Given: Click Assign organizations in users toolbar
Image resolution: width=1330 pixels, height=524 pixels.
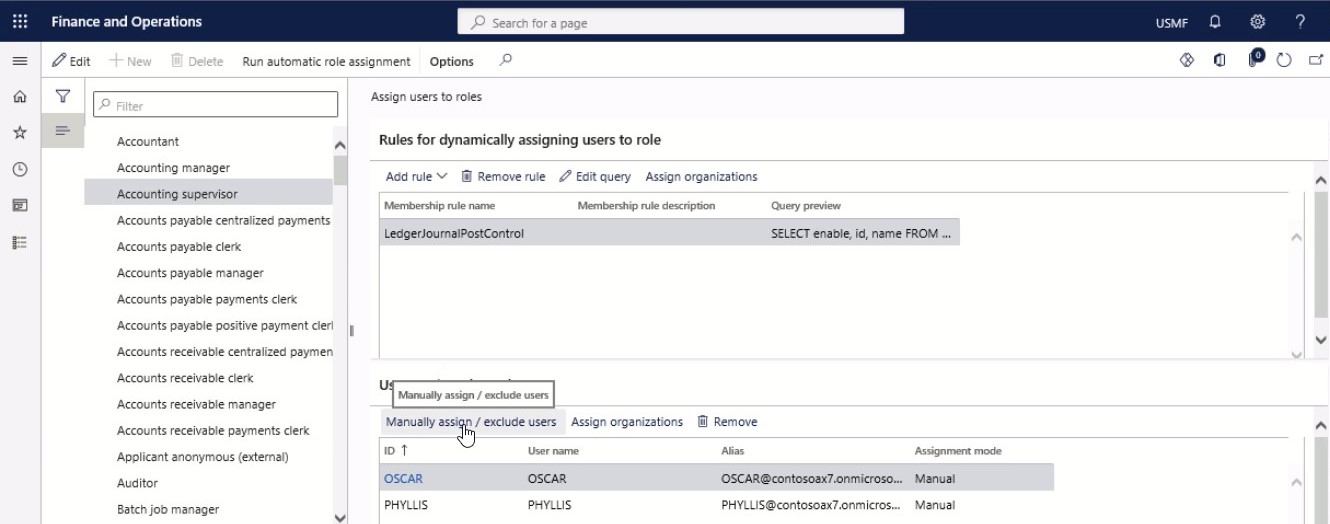Looking at the screenshot, I should 627,421.
